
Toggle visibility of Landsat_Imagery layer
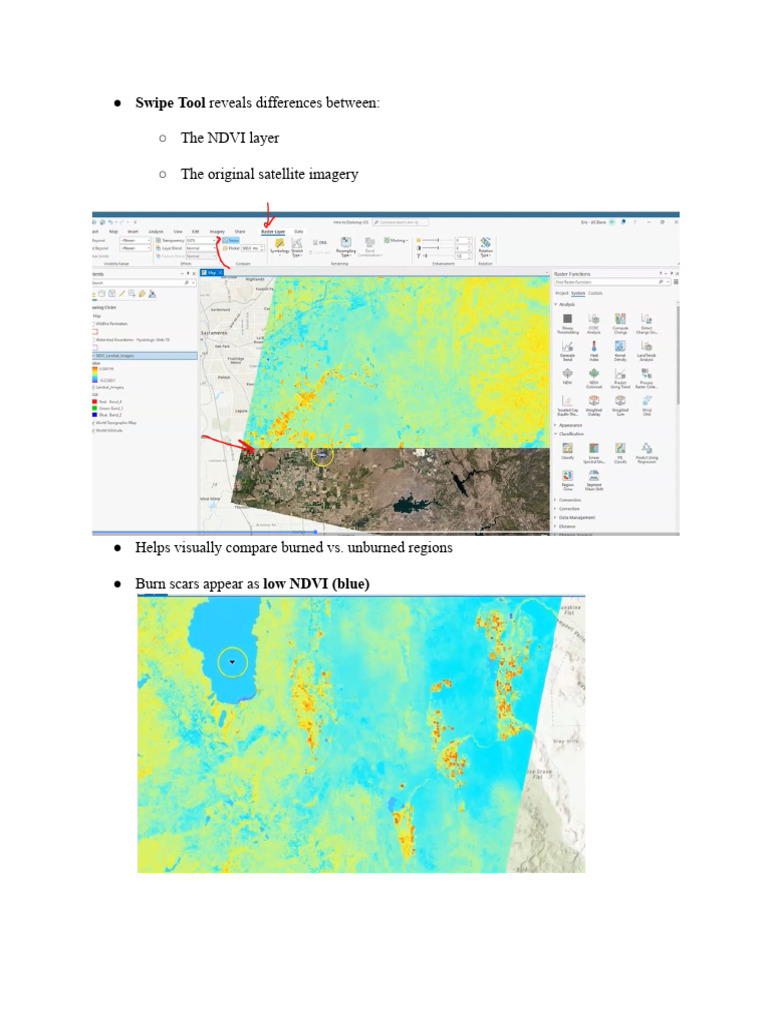[x=94, y=387]
